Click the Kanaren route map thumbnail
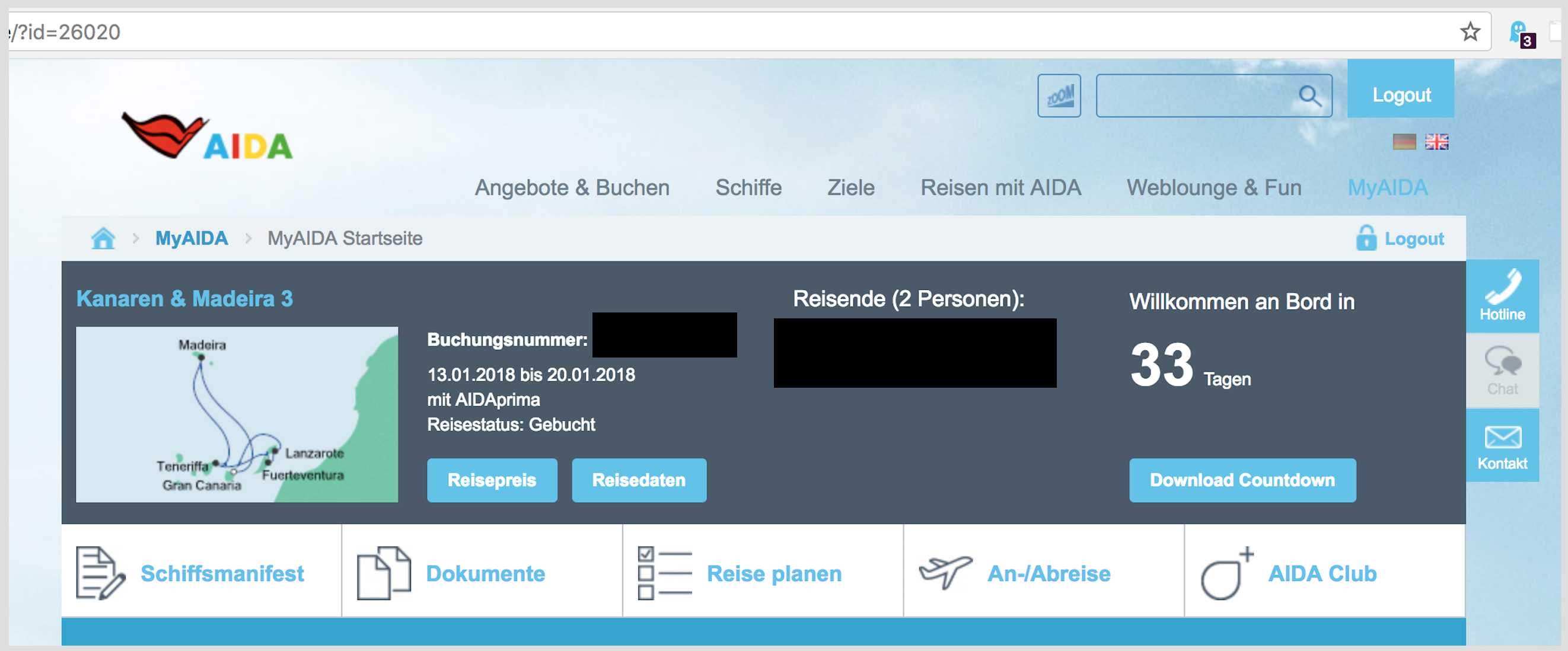The image size is (1568, 651). (x=237, y=414)
